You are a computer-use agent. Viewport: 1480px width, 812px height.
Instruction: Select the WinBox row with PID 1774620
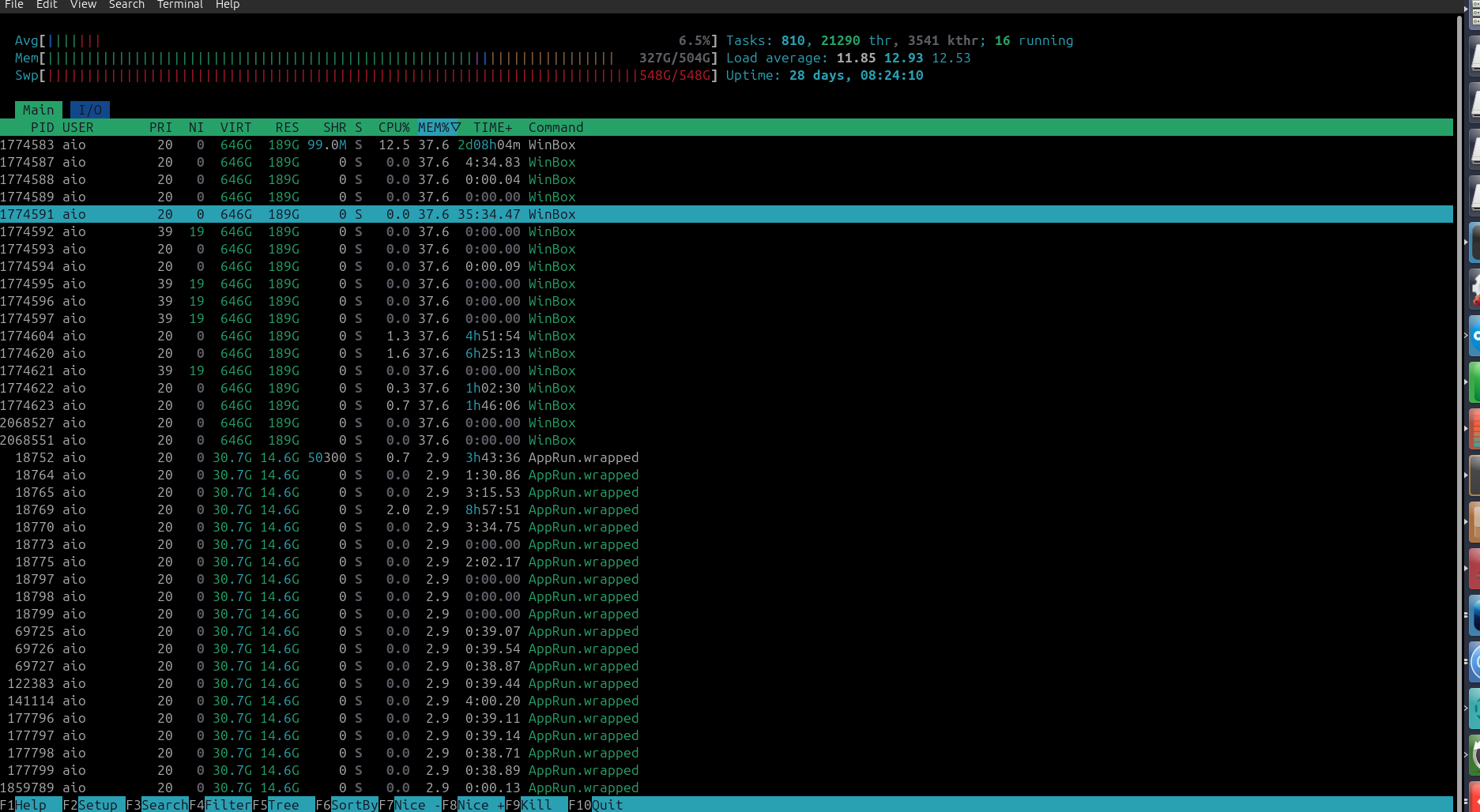point(726,353)
